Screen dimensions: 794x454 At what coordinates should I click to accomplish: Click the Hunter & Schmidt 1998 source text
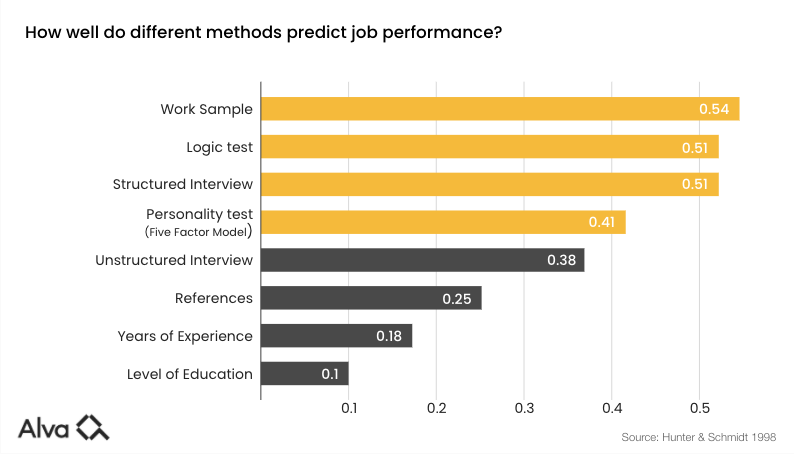click(698, 438)
